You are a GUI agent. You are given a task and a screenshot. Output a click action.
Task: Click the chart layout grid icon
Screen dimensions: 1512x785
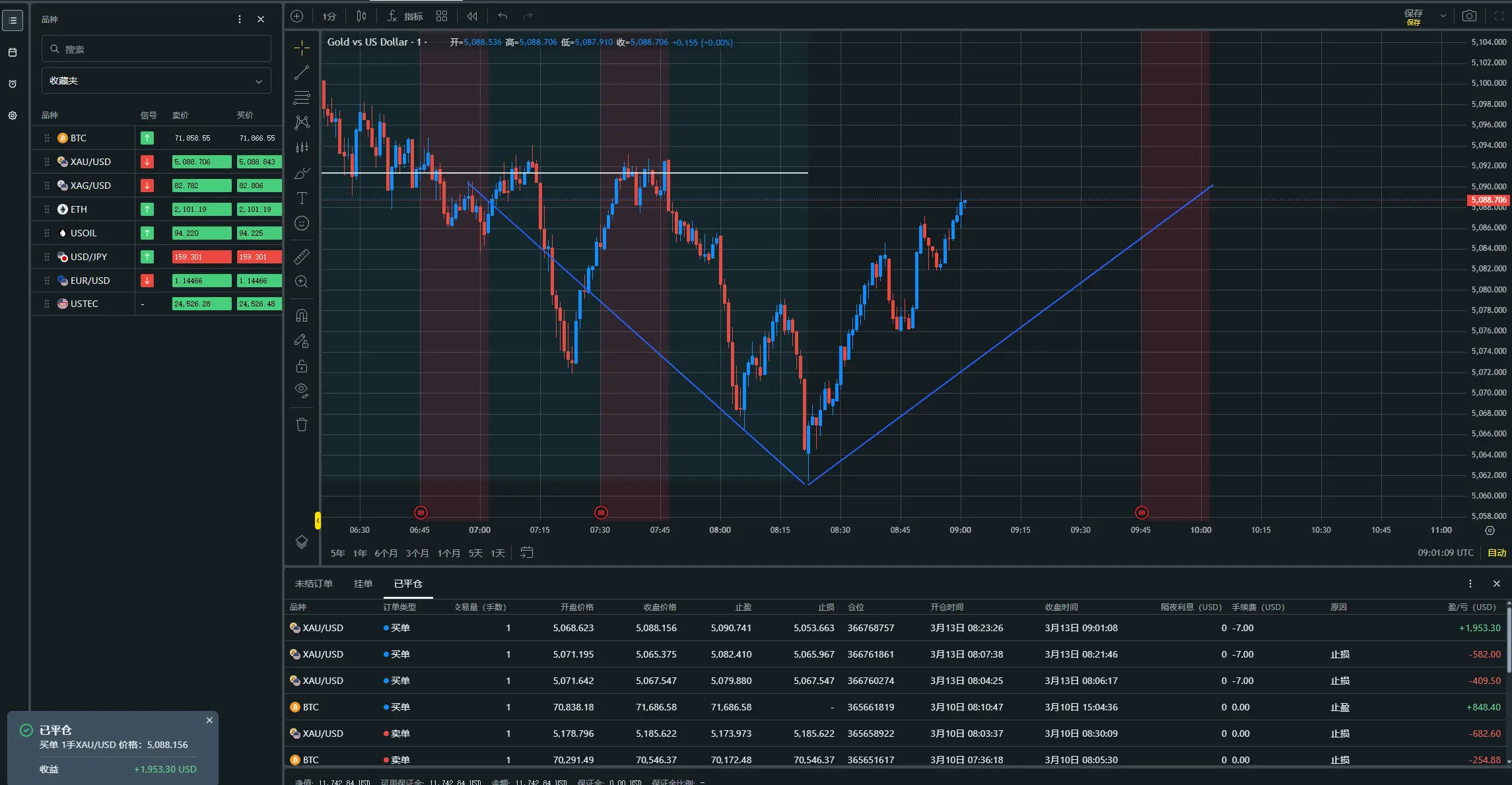tap(442, 16)
